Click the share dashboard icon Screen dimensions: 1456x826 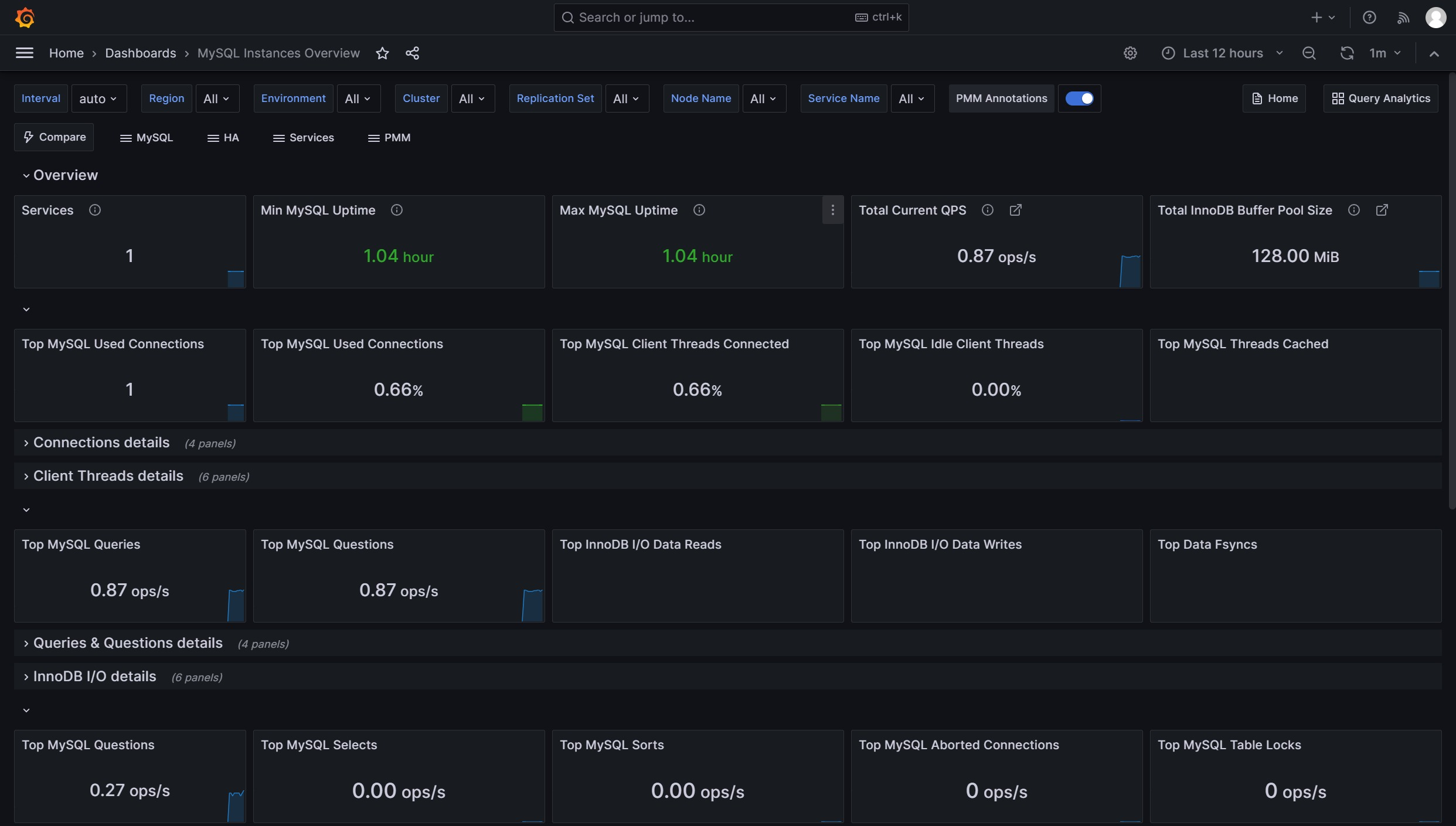point(412,53)
